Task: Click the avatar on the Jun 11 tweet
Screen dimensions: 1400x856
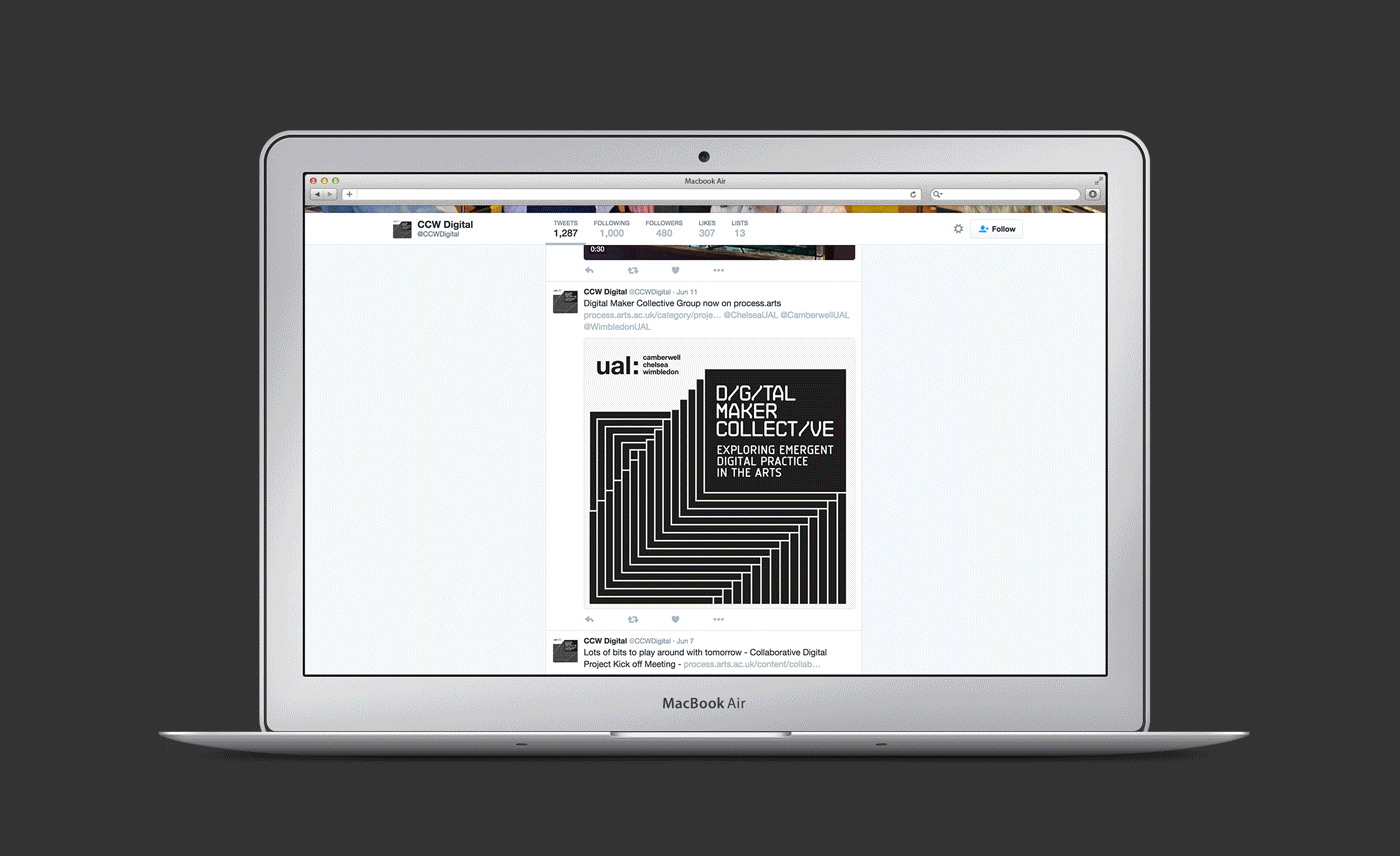Action: coord(565,301)
